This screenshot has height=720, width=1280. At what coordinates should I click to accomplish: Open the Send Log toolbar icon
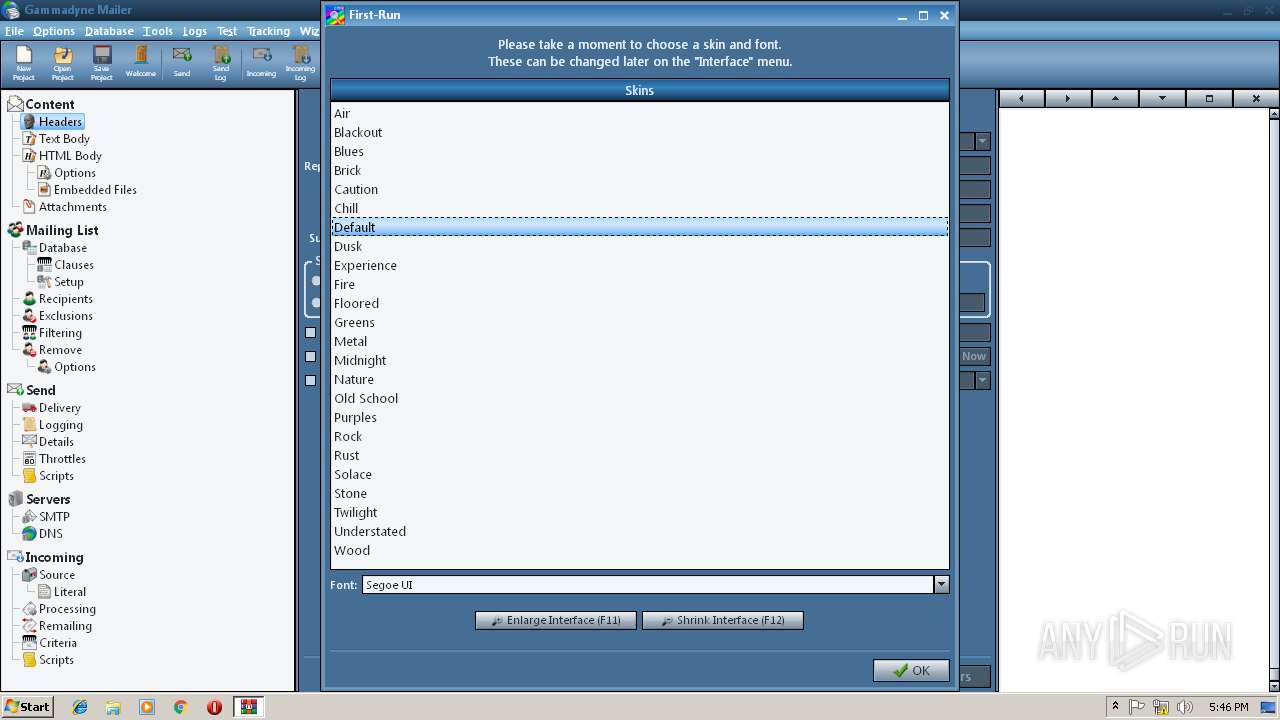pyautogui.click(x=221, y=63)
